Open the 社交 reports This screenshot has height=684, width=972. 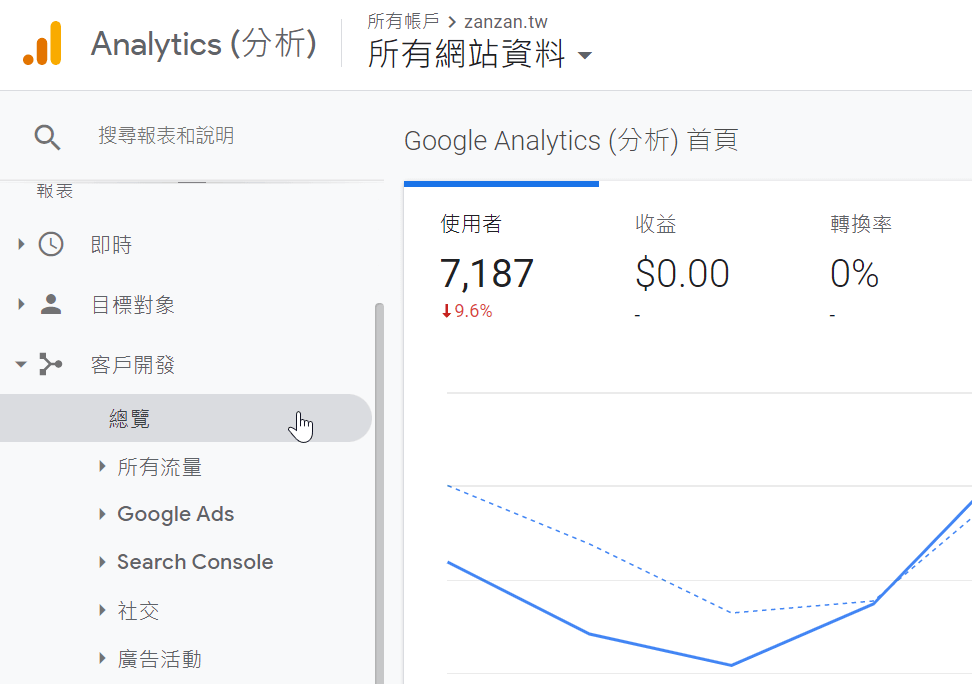pyautogui.click(x=138, y=611)
